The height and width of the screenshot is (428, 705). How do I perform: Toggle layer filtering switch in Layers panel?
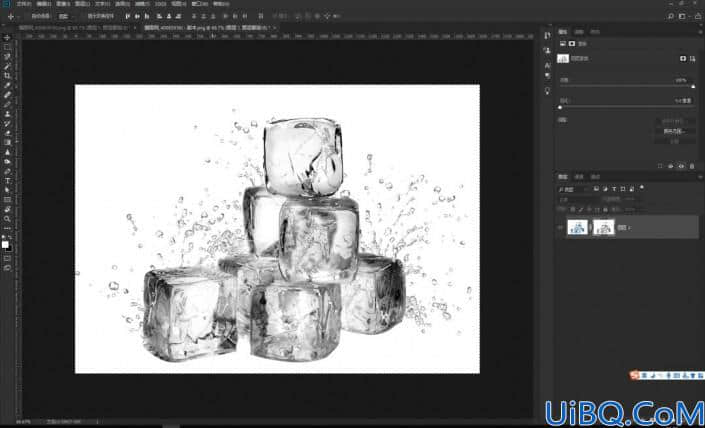[642, 188]
